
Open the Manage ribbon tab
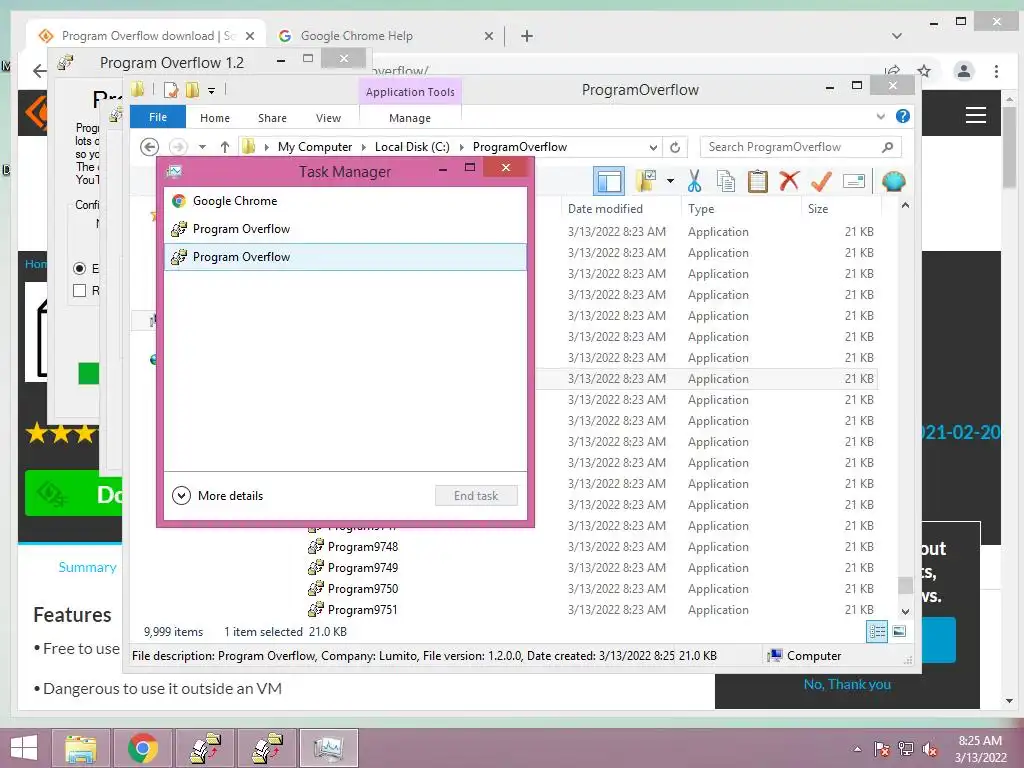410,118
